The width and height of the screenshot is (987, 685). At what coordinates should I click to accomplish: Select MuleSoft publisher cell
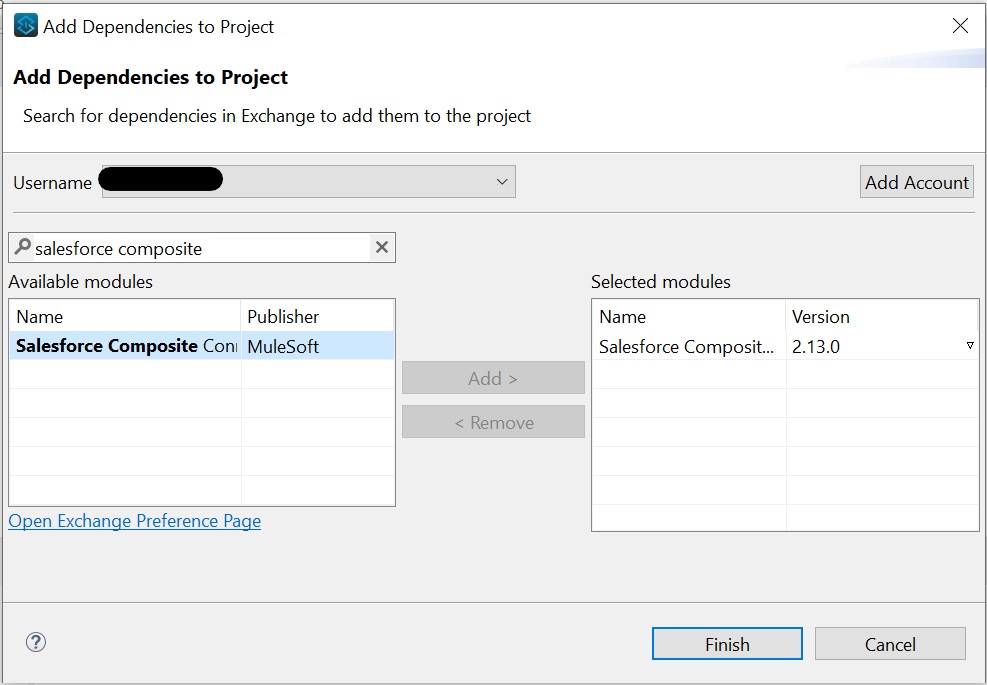tap(317, 346)
